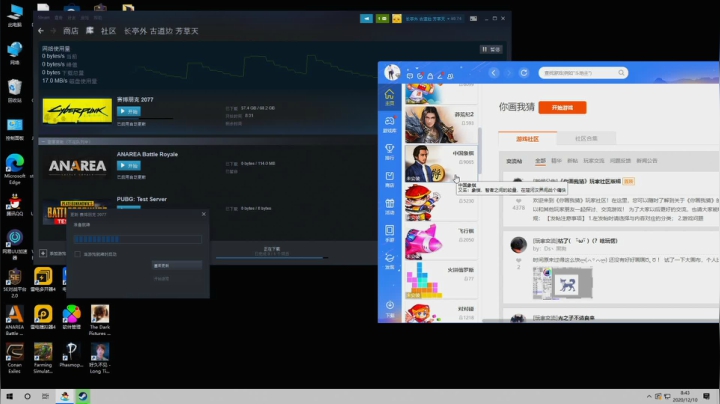Open friends icon in blue header

450,75
